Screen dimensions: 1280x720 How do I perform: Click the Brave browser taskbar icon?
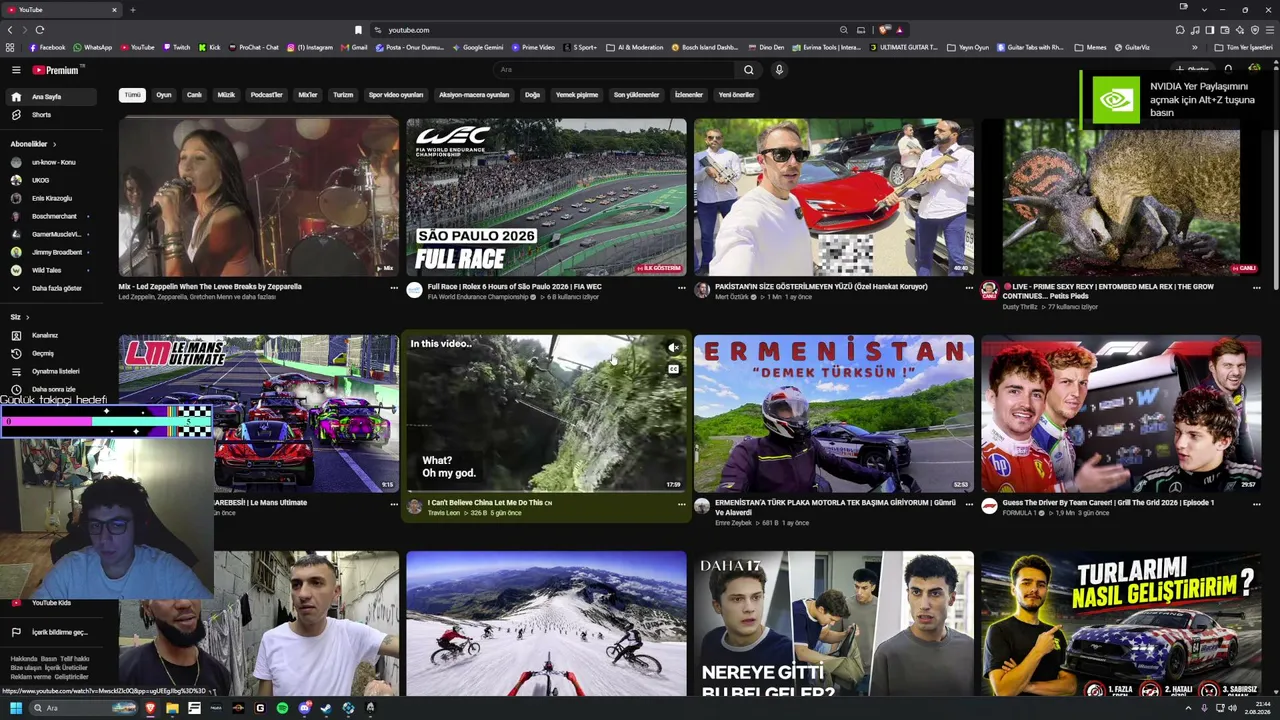(x=150, y=708)
